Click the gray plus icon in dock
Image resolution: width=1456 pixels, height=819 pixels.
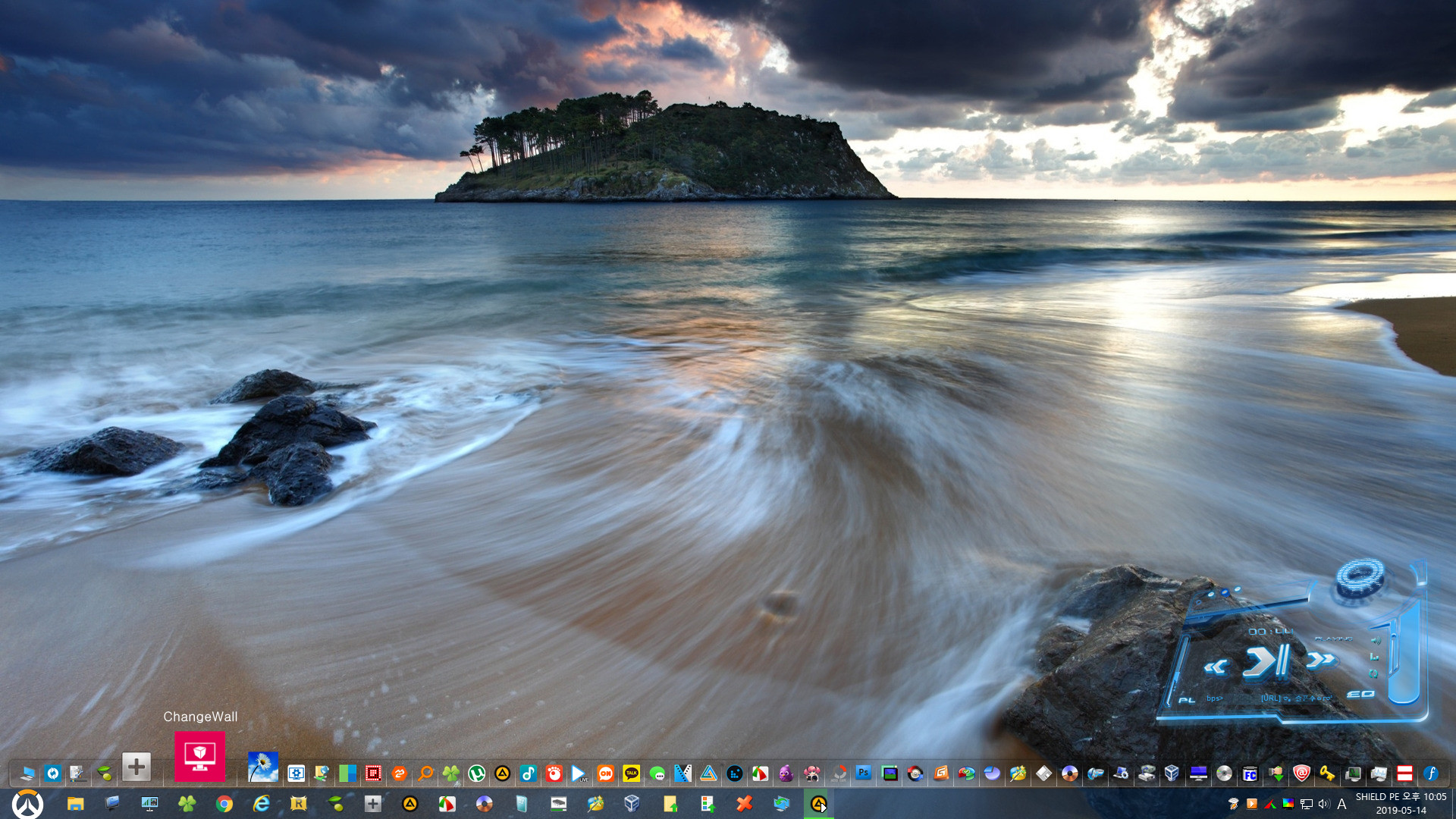click(136, 767)
